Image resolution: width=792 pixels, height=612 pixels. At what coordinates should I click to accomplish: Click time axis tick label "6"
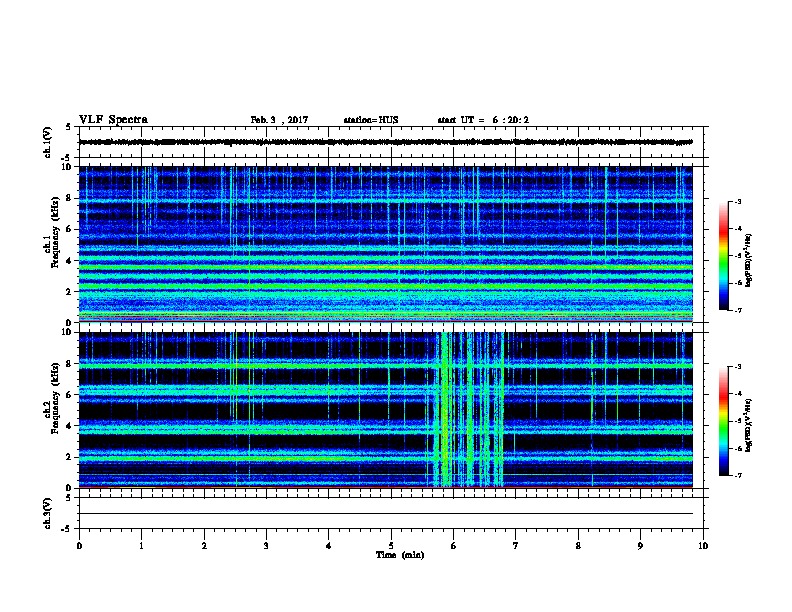[454, 545]
